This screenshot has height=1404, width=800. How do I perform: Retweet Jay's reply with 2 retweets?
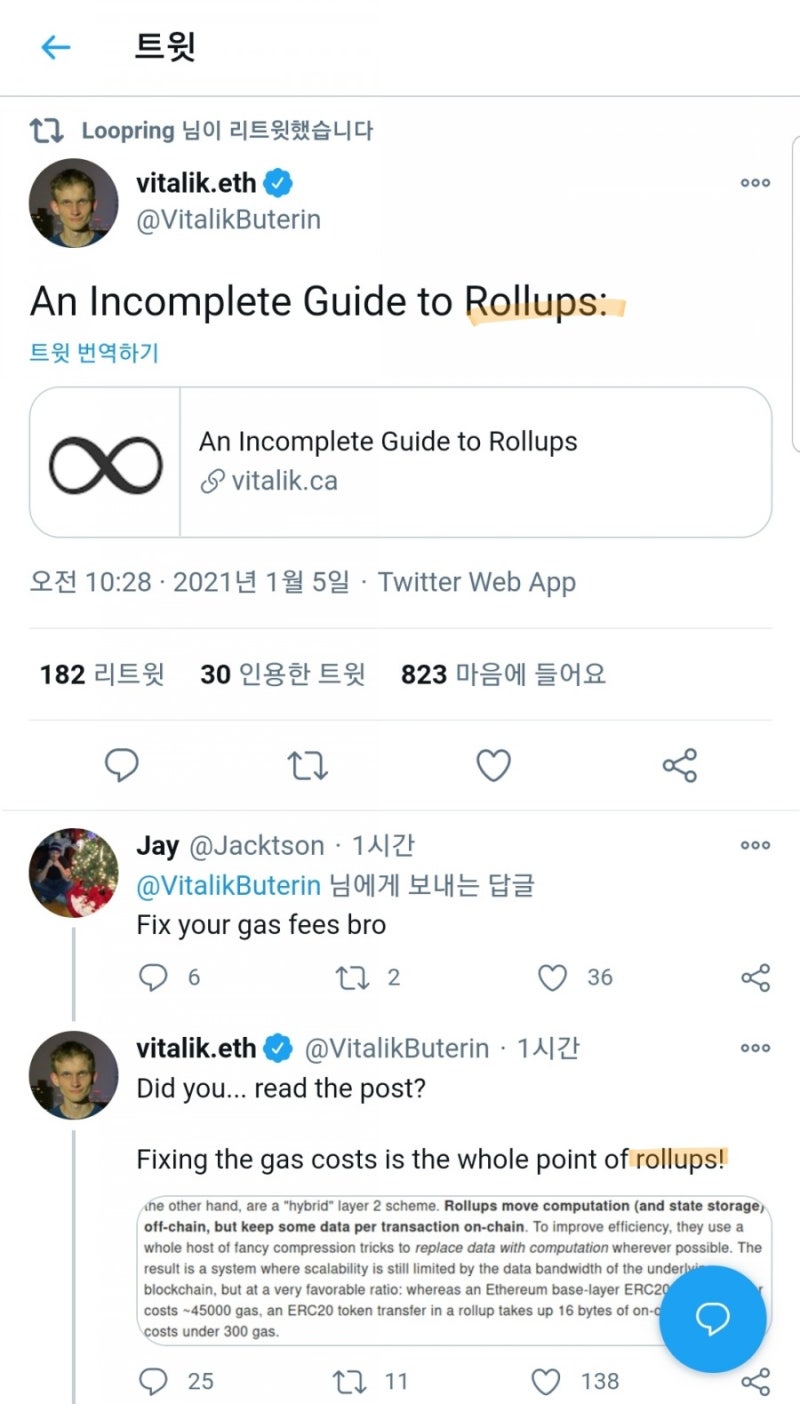coord(352,977)
